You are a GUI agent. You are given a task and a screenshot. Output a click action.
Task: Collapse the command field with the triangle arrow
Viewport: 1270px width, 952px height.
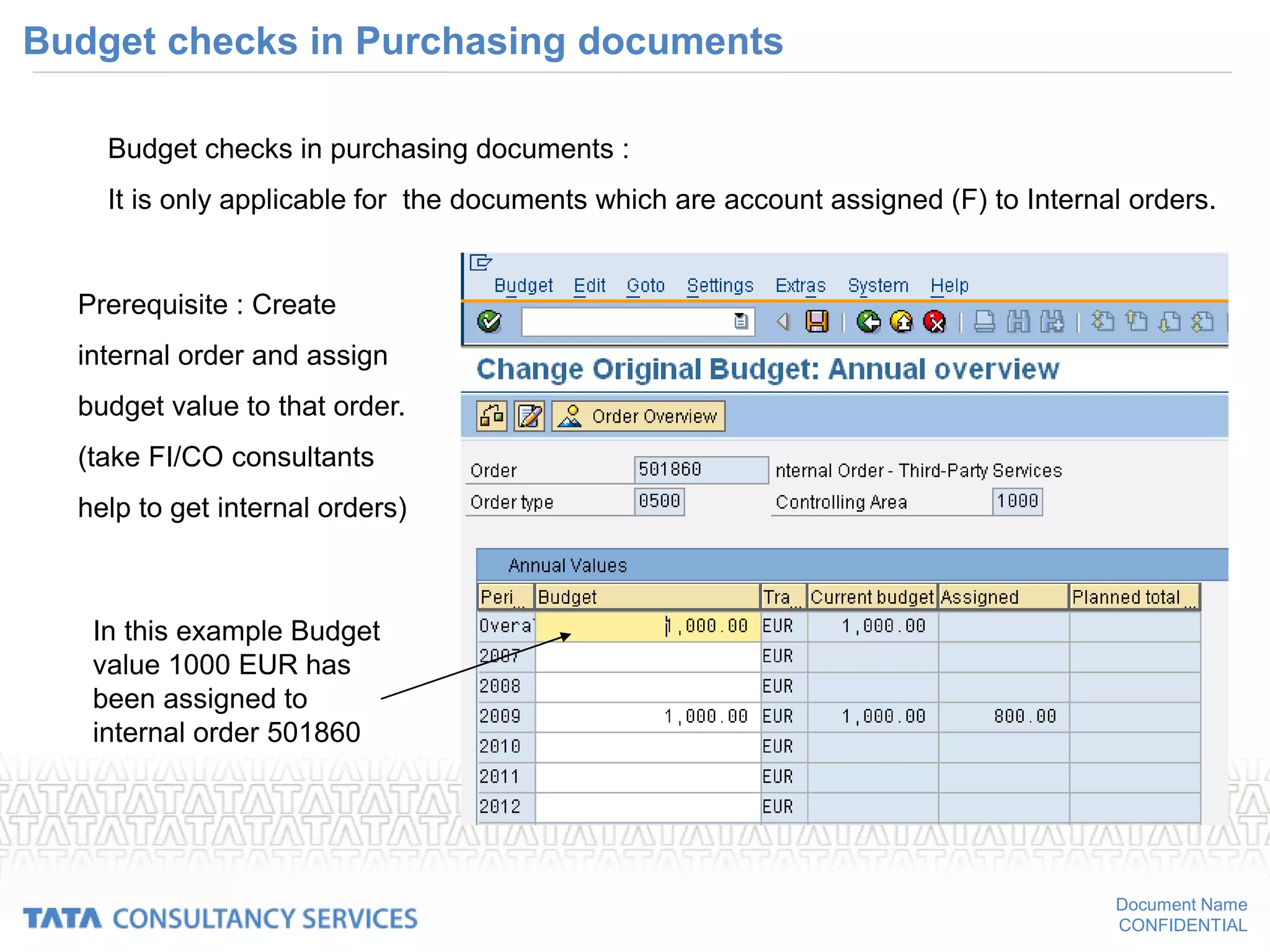click(x=784, y=322)
